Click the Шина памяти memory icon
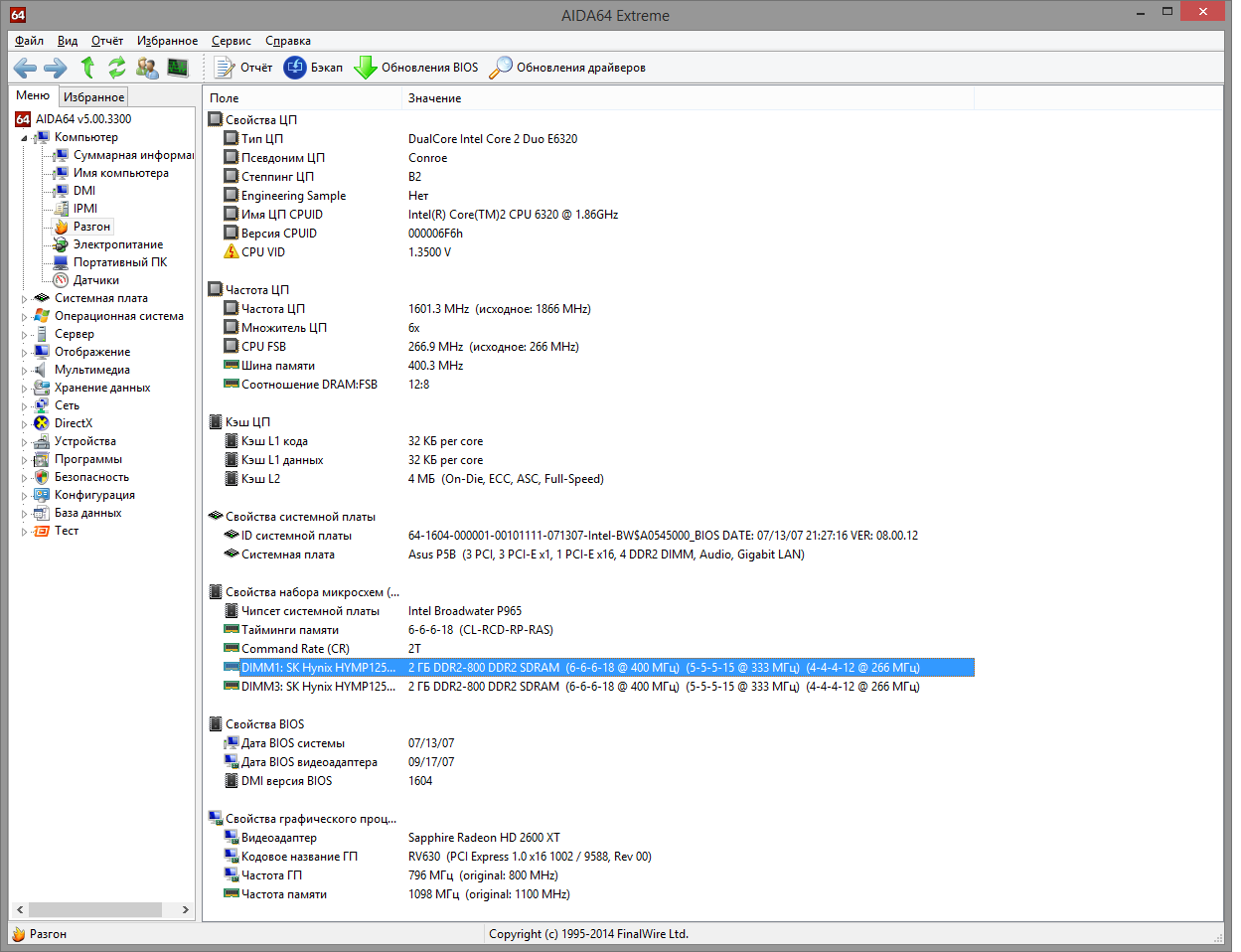Image resolution: width=1241 pixels, height=952 pixels. pyautogui.click(x=232, y=366)
